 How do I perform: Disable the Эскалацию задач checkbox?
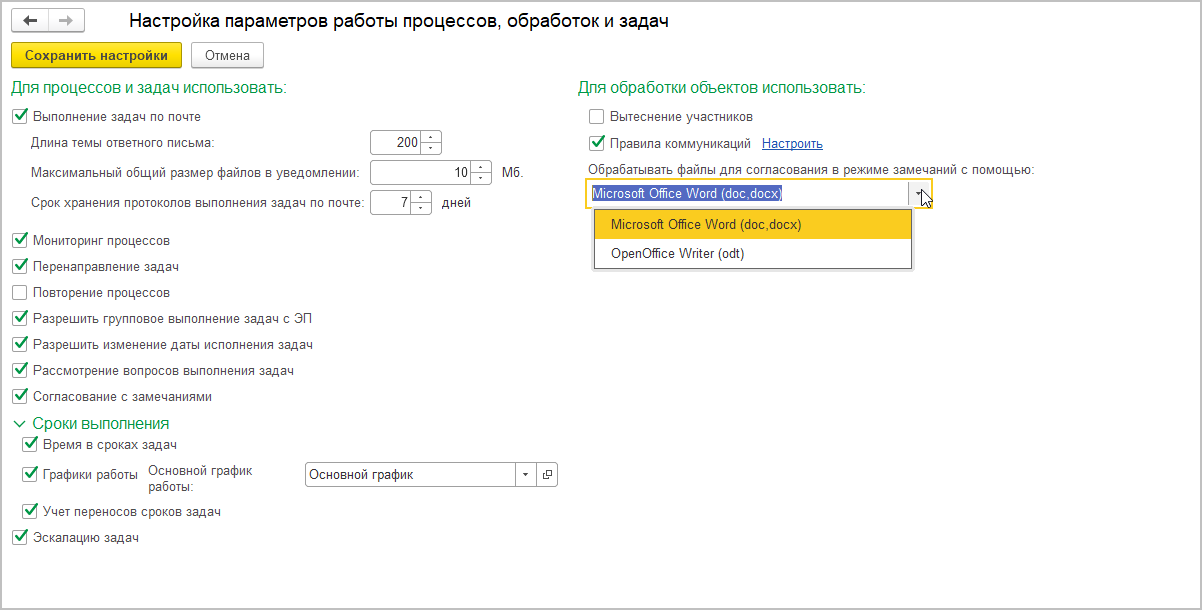tap(19, 538)
